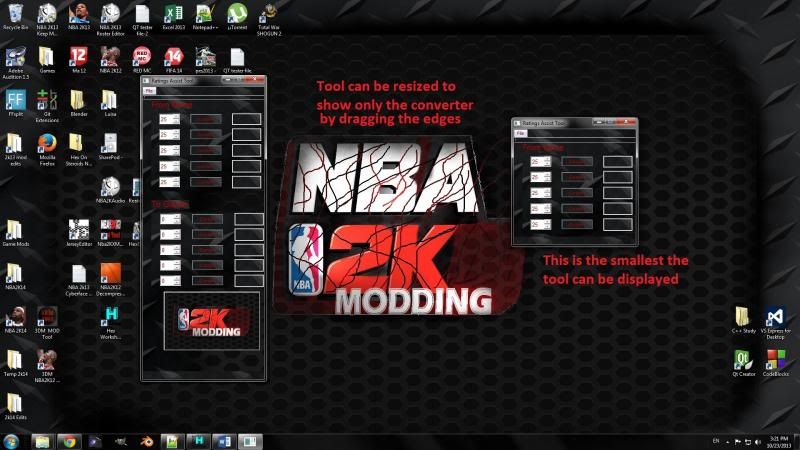Open the File menu in the taller Ratings Assist Tool window
Image resolution: width=800 pixels, height=450 pixels.
coord(149,91)
